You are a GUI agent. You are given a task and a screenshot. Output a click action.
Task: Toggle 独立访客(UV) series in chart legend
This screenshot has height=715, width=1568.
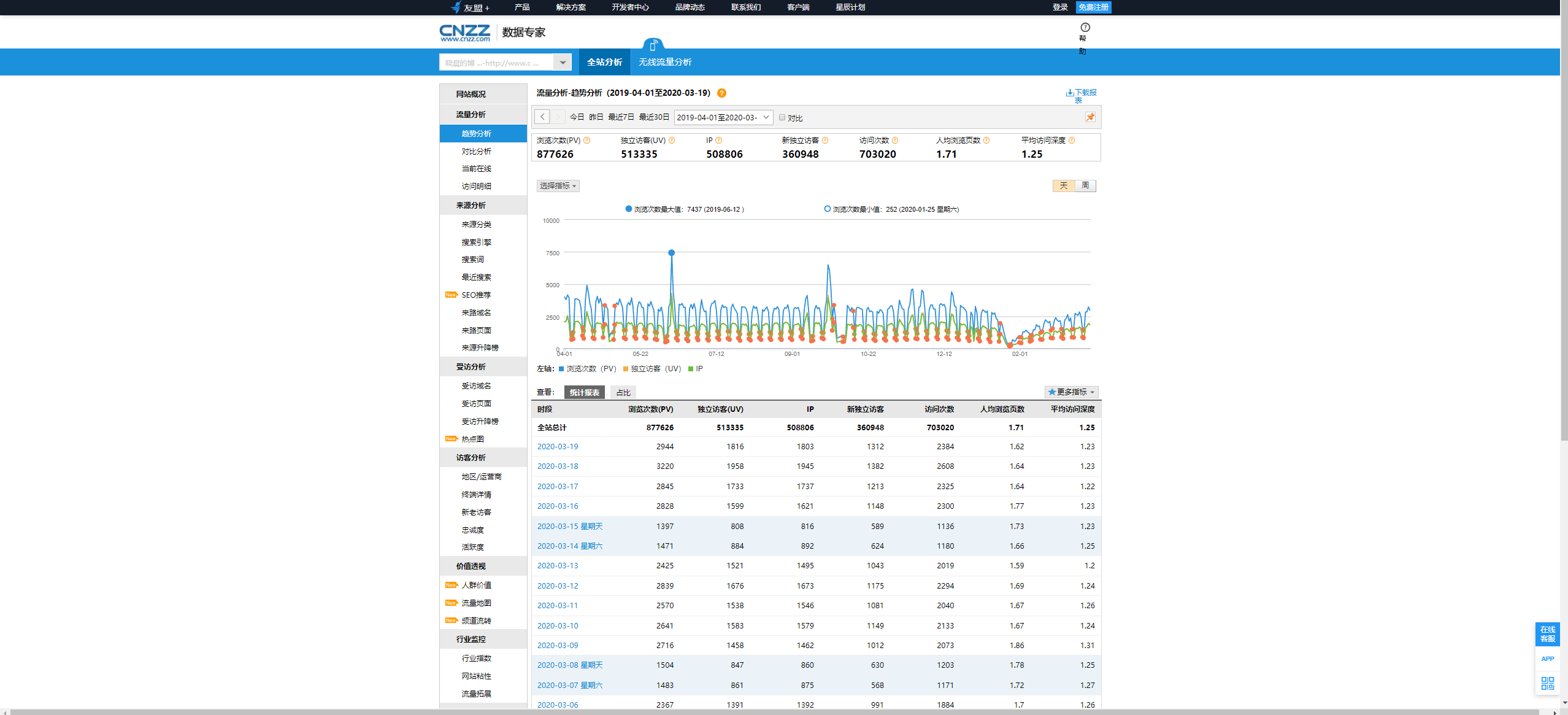(x=651, y=369)
